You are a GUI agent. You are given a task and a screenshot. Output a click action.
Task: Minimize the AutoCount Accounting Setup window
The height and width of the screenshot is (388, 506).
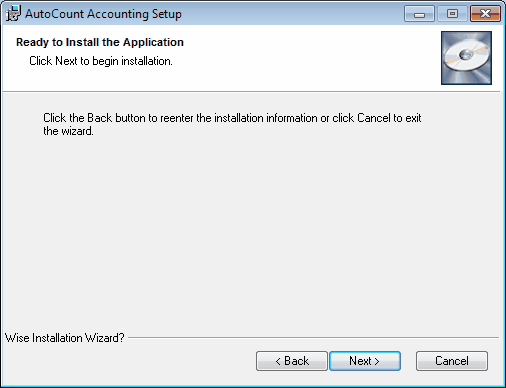point(419,14)
